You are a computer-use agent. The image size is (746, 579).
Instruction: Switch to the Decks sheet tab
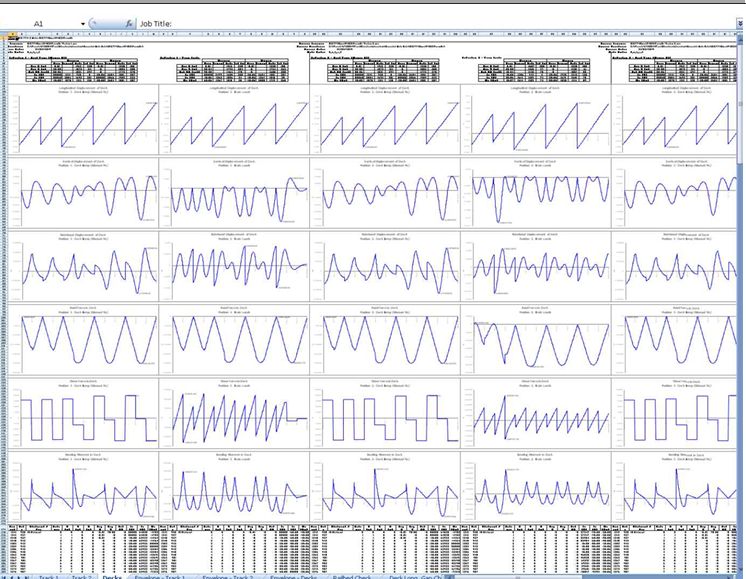click(111, 577)
